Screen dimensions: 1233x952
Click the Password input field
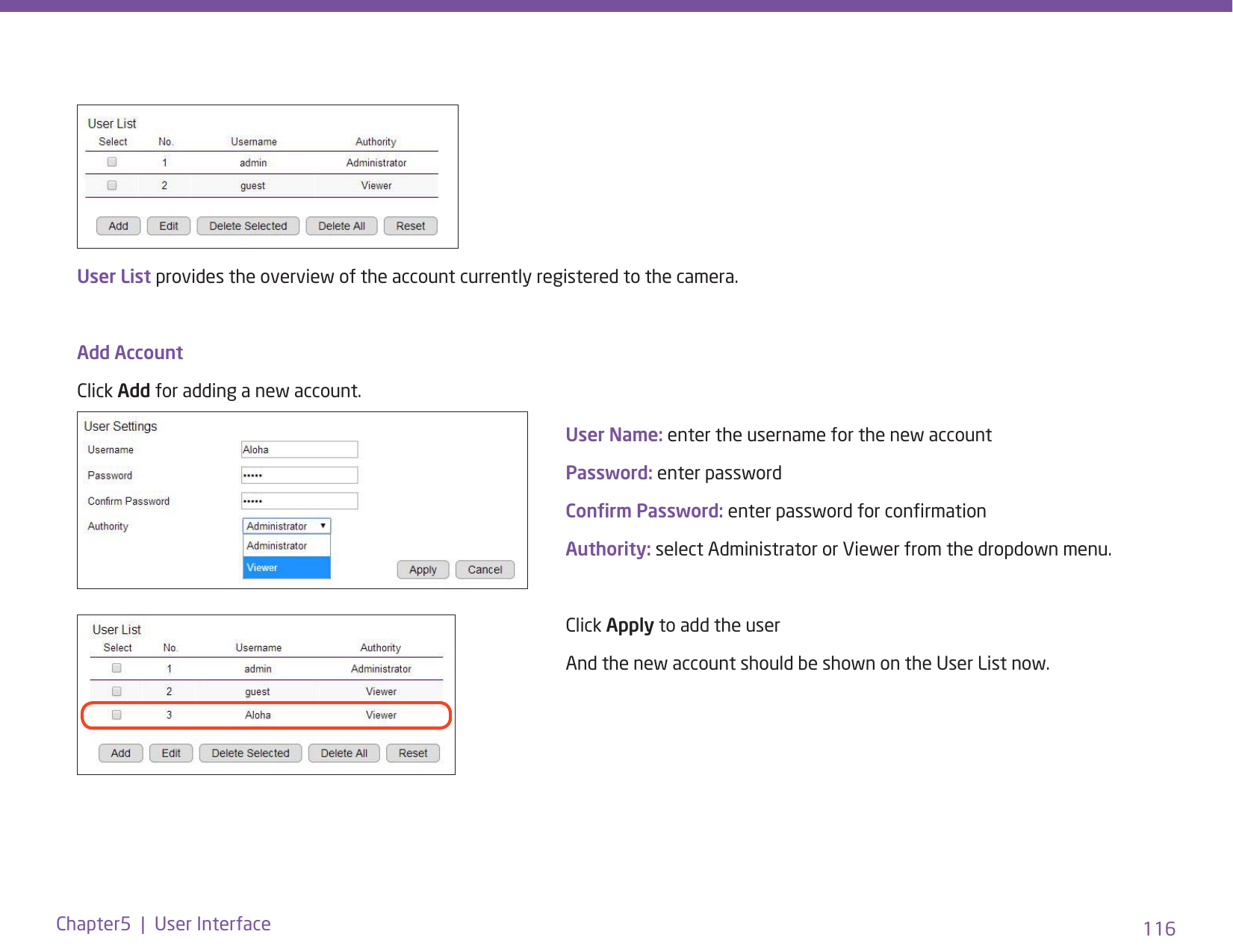[299, 476]
